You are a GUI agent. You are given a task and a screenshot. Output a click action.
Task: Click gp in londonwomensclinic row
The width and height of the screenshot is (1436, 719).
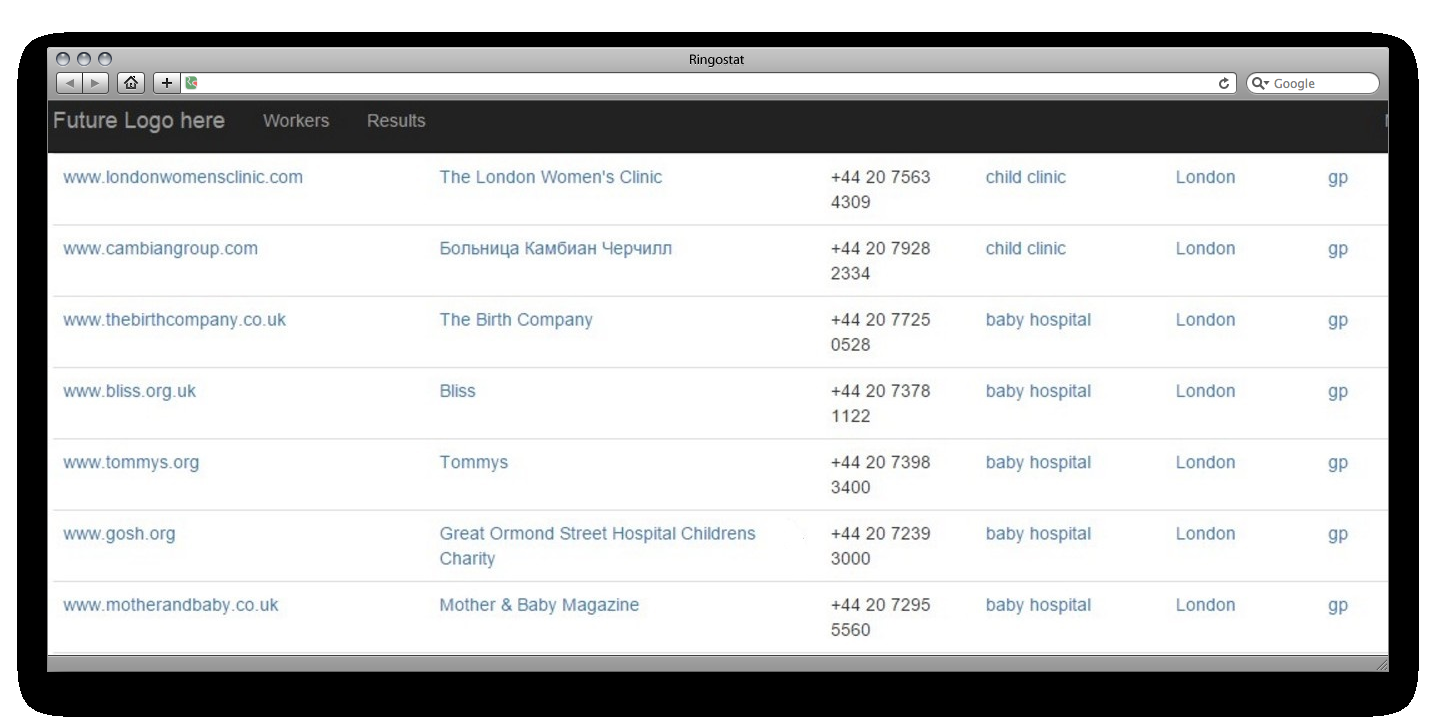coord(1338,178)
